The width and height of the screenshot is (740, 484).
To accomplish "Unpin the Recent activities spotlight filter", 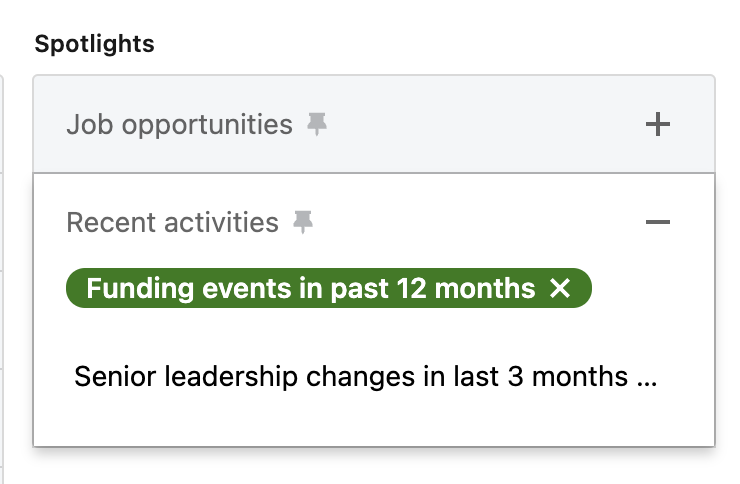I will click(x=302, y=222).
